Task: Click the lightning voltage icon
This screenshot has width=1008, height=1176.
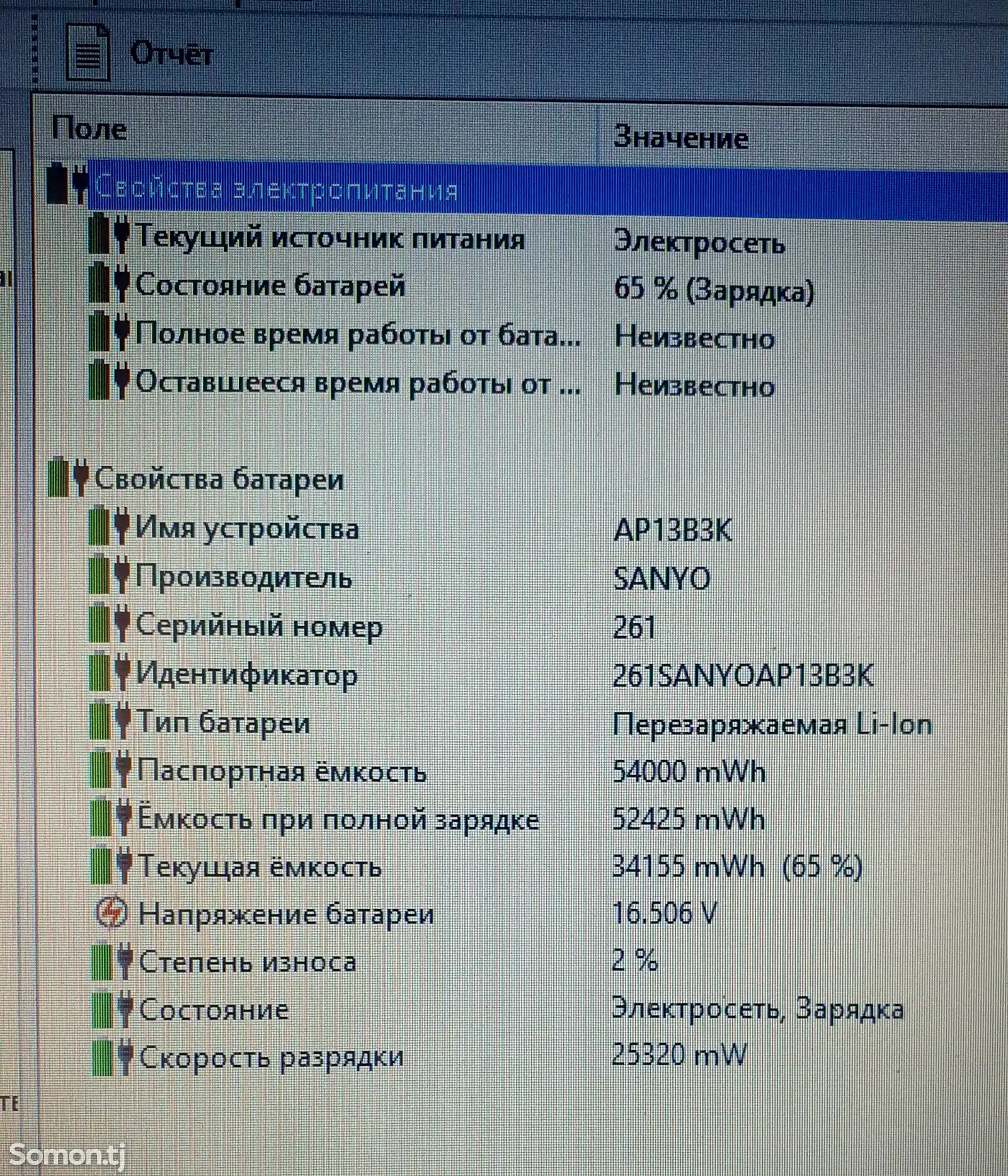Action: 112,912
